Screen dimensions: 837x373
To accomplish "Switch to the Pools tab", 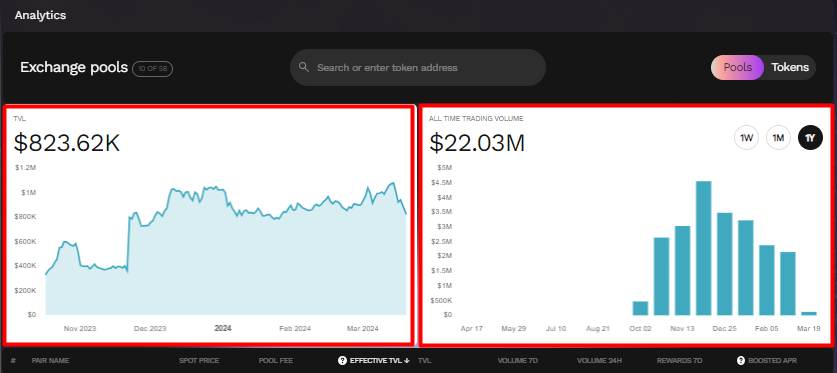I will [737, 68].
